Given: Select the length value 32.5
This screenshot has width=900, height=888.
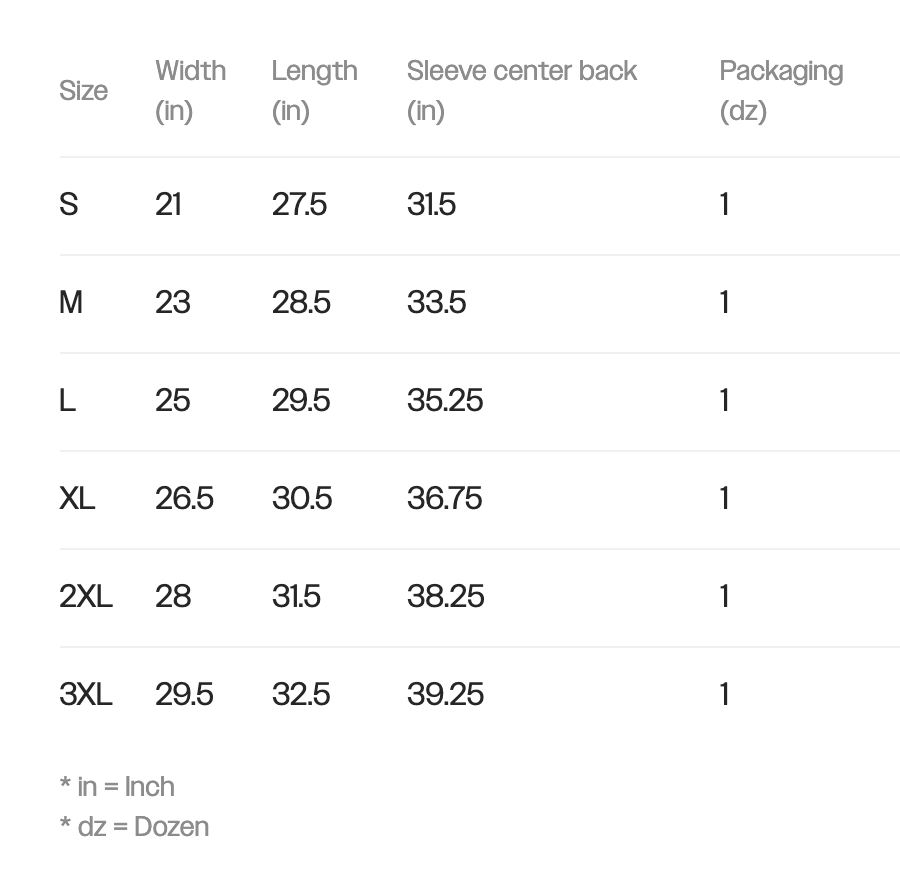Looking at the screenshot, I should coord(301,695).
